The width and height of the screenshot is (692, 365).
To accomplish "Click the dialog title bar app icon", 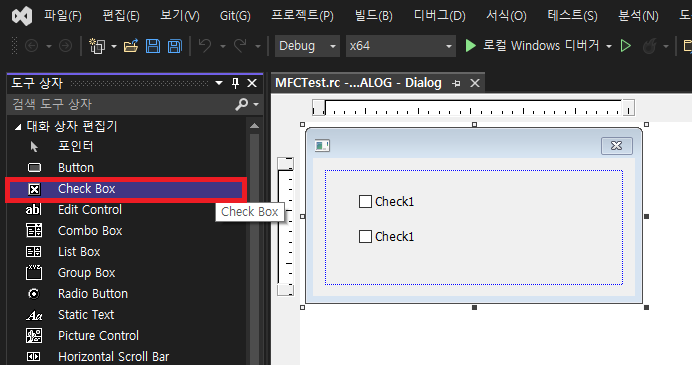I will point(322,146).
